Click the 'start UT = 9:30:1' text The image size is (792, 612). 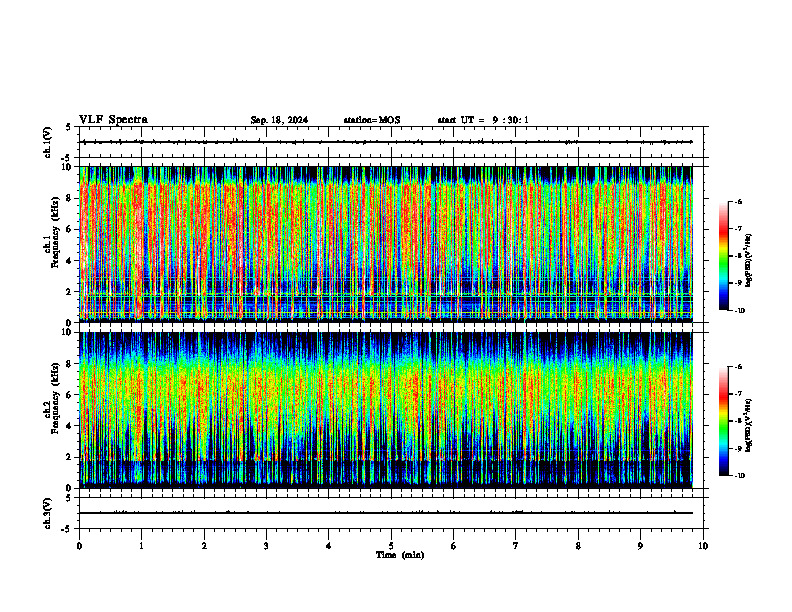(x=483, y=120)
